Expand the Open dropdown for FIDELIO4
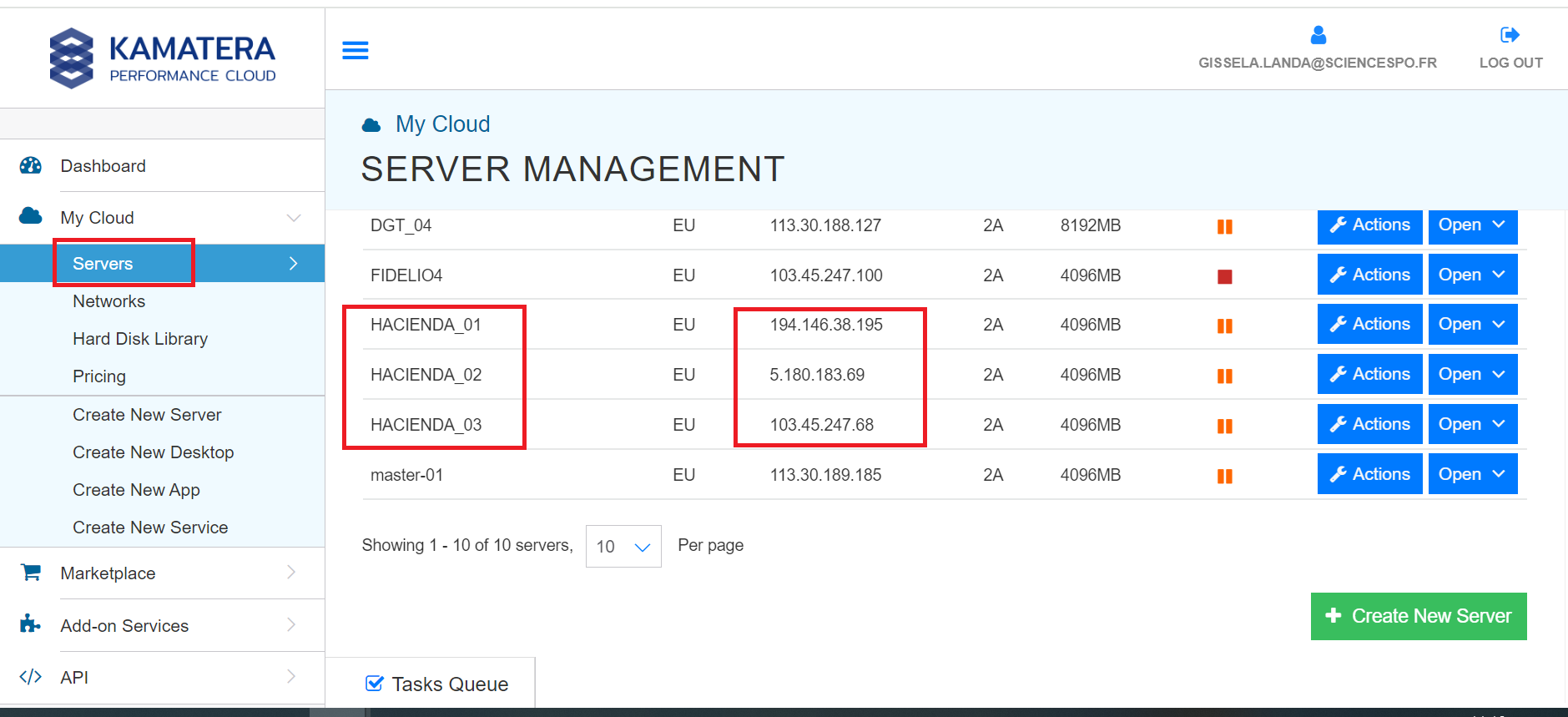Image resolution: width=1568 pixels, height=717 pixels. point(1473,275)
